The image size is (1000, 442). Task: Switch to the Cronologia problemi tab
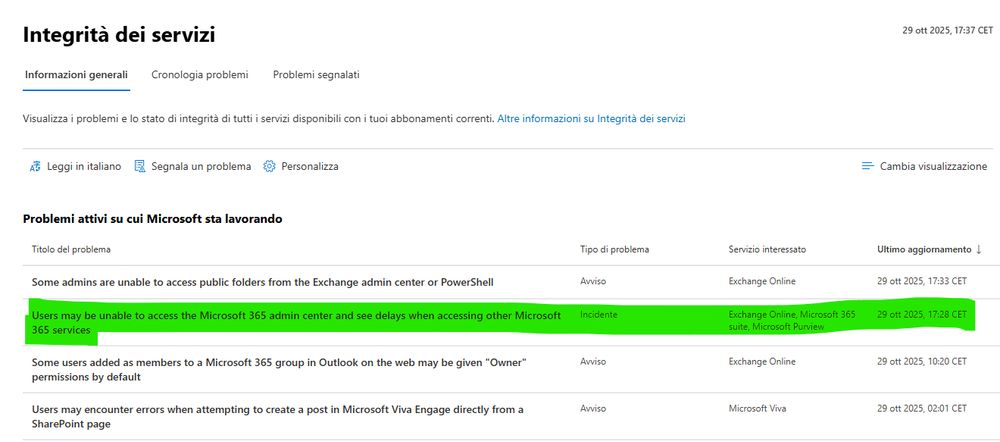[x=199, y=75]
